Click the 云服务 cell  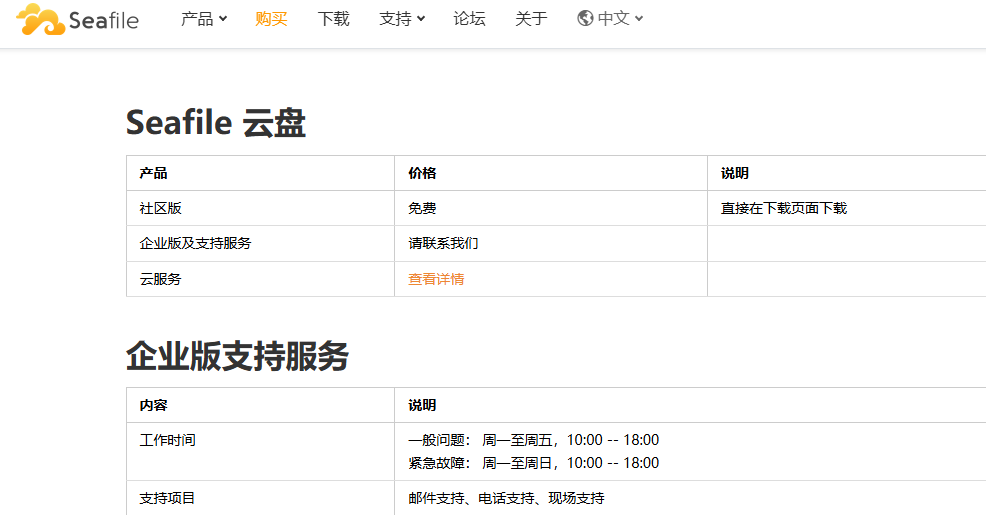tap(260, 279)
